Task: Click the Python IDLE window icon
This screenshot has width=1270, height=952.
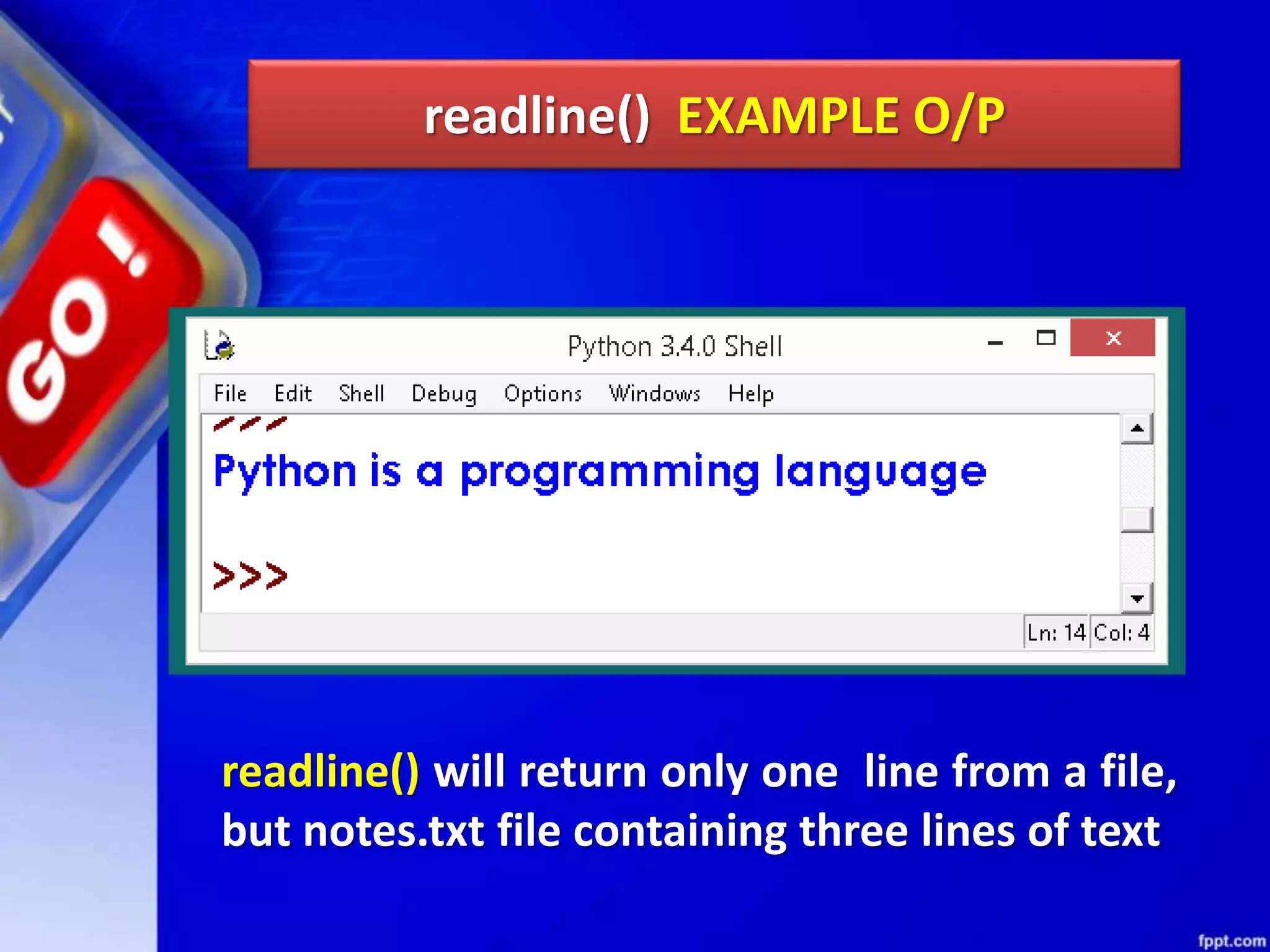Action: (219, 345)
